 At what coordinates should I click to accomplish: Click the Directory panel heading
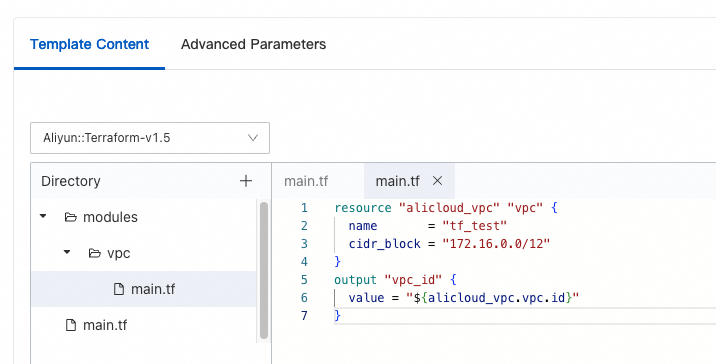(71, 181)
